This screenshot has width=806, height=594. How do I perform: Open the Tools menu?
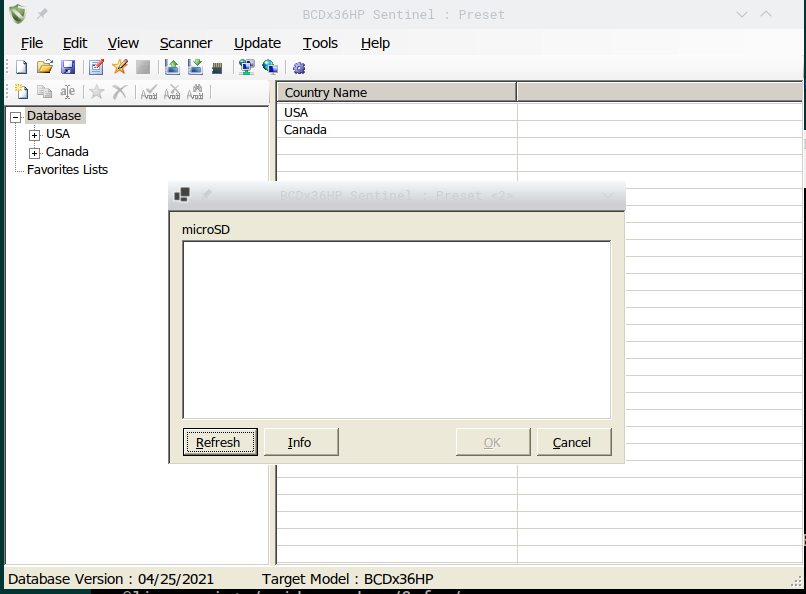click(x=320, y=43)
